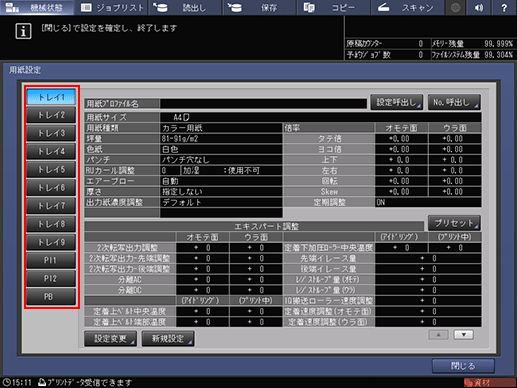
Task: Click the speaker volume icon
Action: pos(479,7)
